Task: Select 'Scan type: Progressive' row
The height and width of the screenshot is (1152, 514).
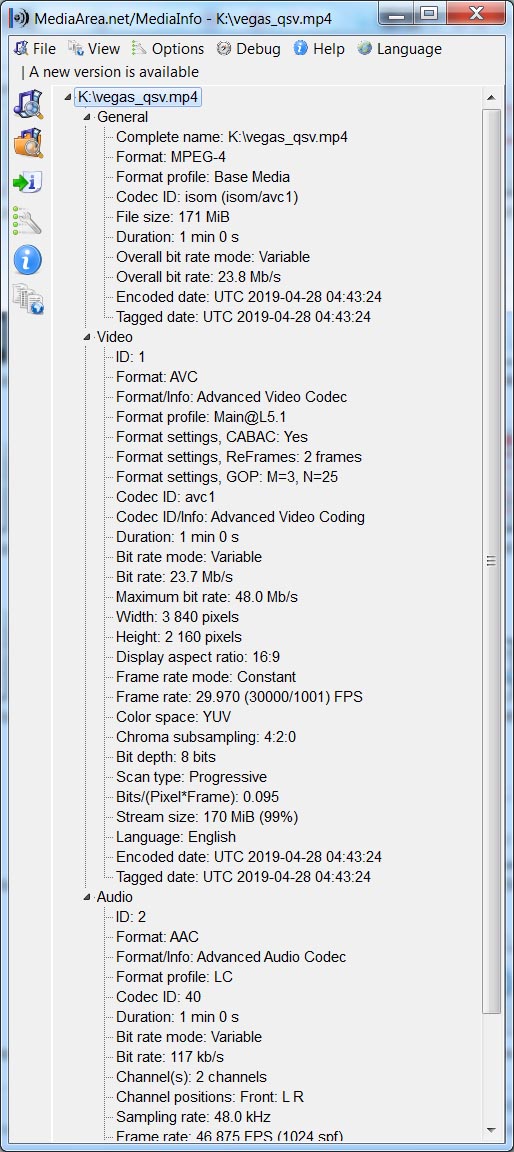Action: [192, 777]
